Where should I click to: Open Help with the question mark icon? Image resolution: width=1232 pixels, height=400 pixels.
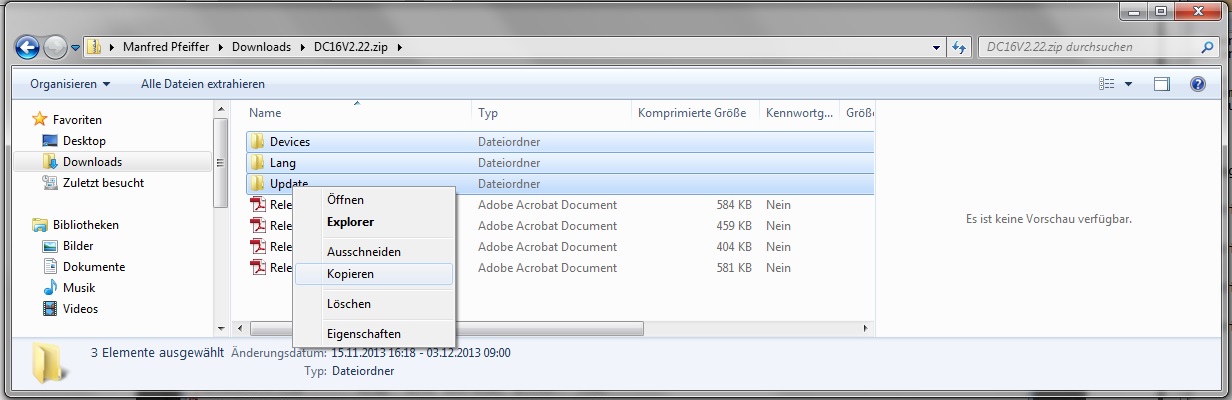click(x=1196, y=84)
